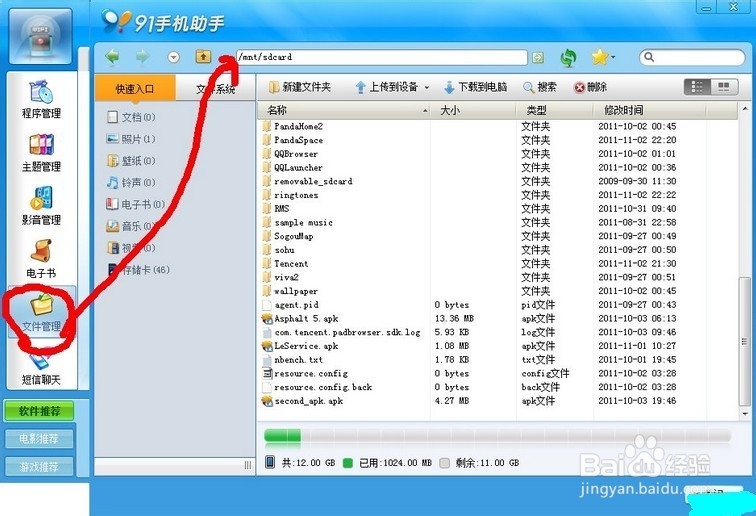The height and width of the screenshot is (516, 756).
Task: Go back with the green left arrow
Action: coord(112,57)
